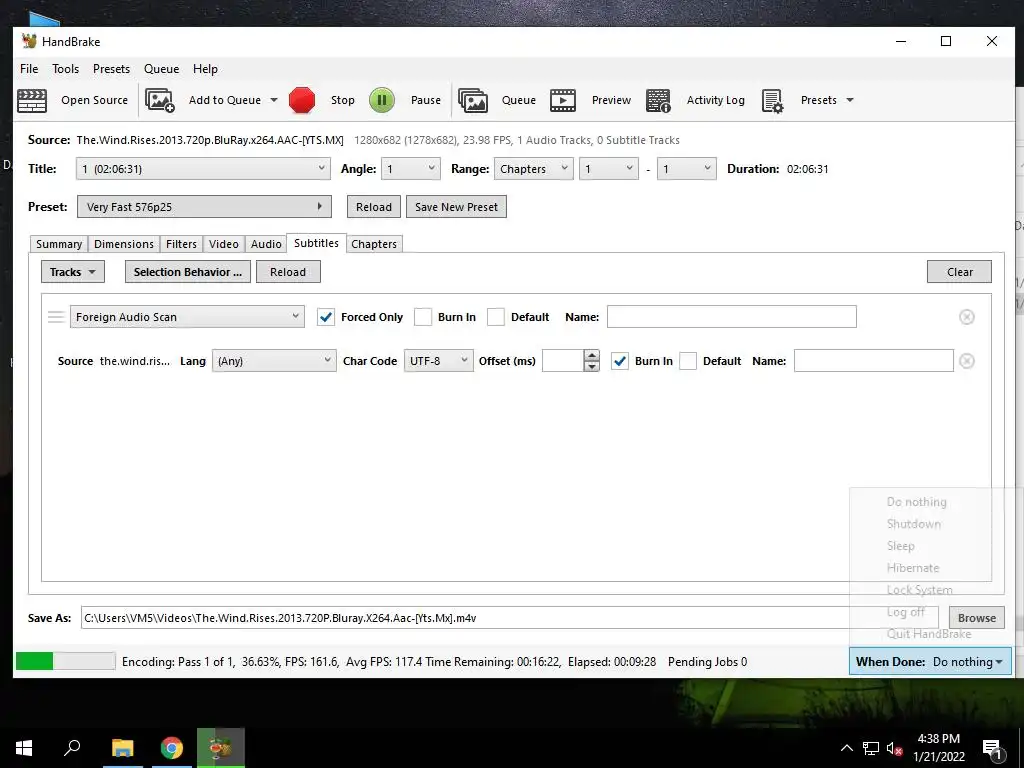Remove the the.wind.ris... source subtitle row
The height and width of the screenshot is (768, 1024).
[x=967, y=361]
